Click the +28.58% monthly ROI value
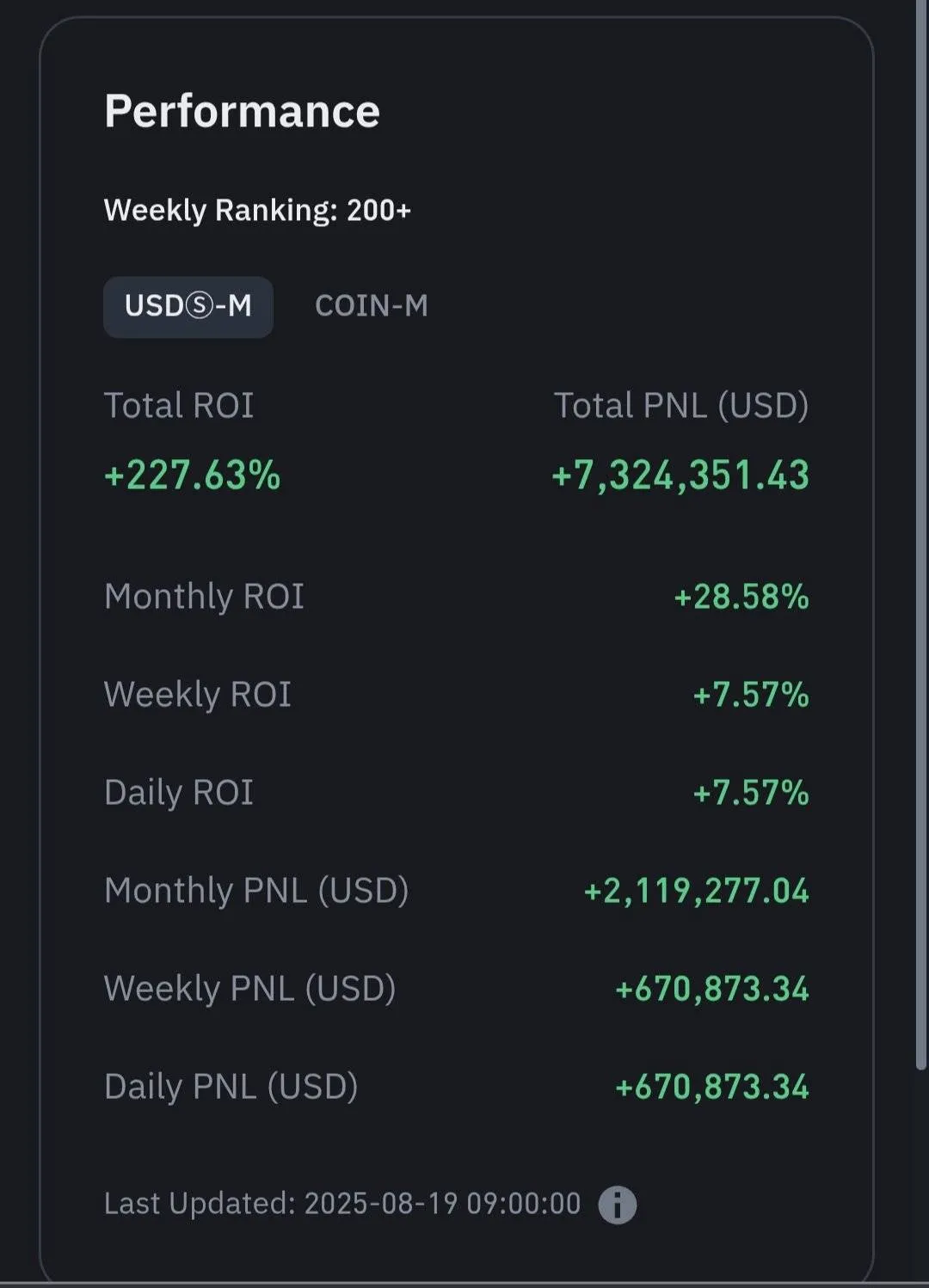 (741, 597)
